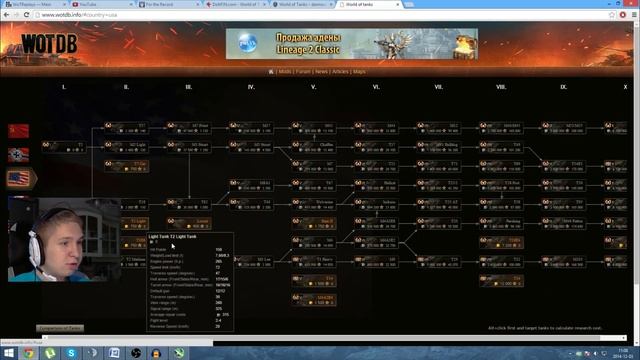640x360 pixels.
Task: Select the T54E1 tank node
Action: coord(564,166)
